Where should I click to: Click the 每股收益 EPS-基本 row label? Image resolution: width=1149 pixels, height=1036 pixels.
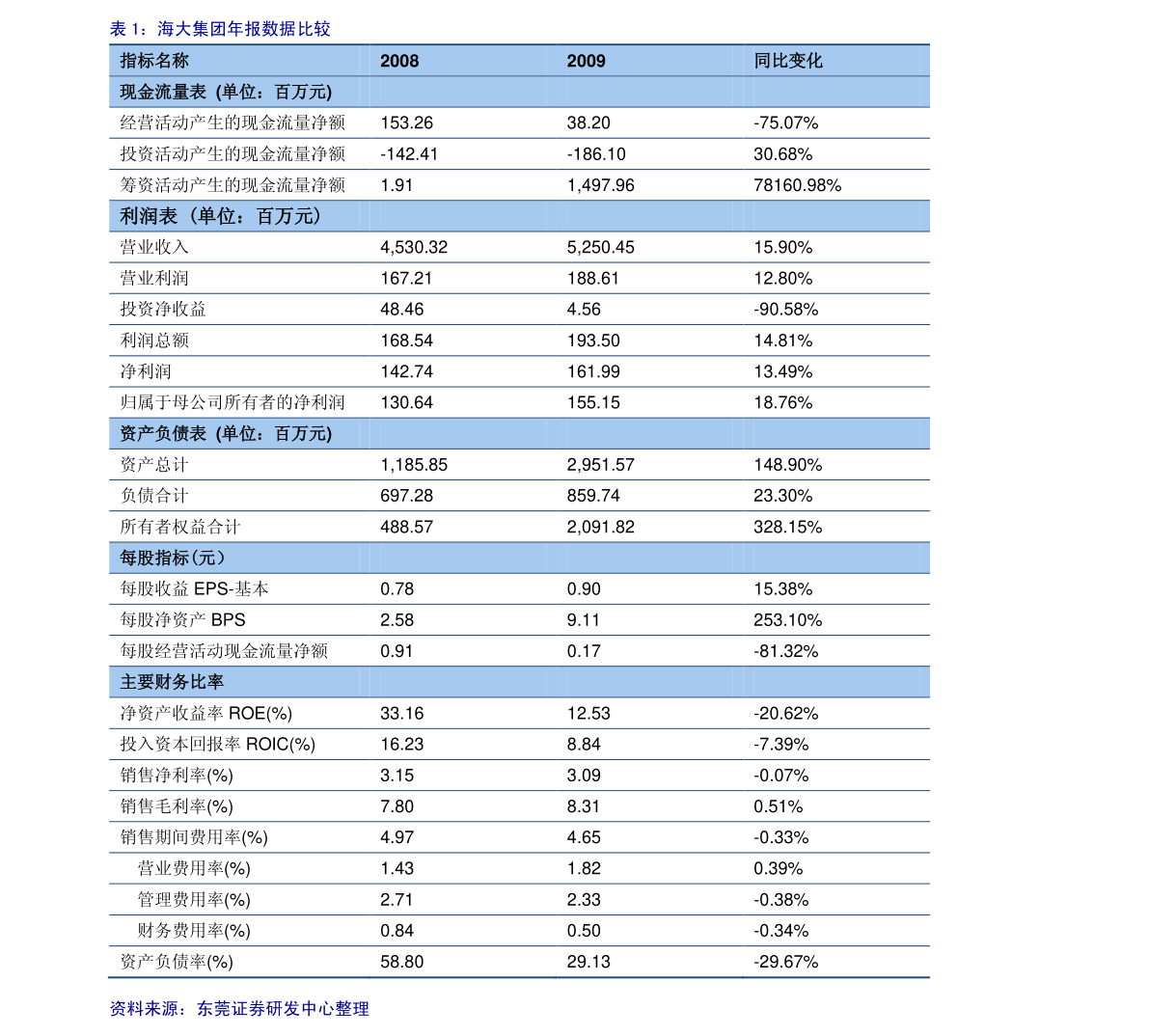click(194, 589)
